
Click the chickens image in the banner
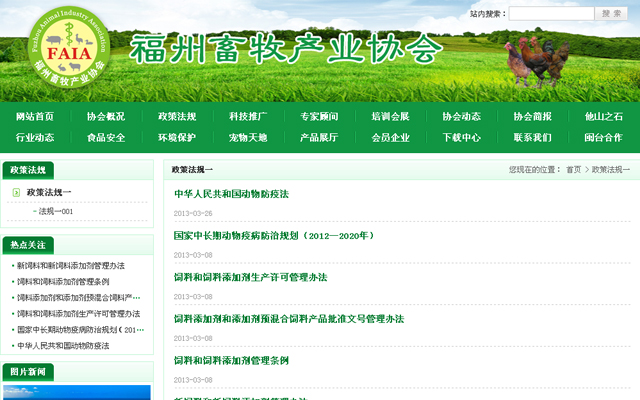pos(536,62)
